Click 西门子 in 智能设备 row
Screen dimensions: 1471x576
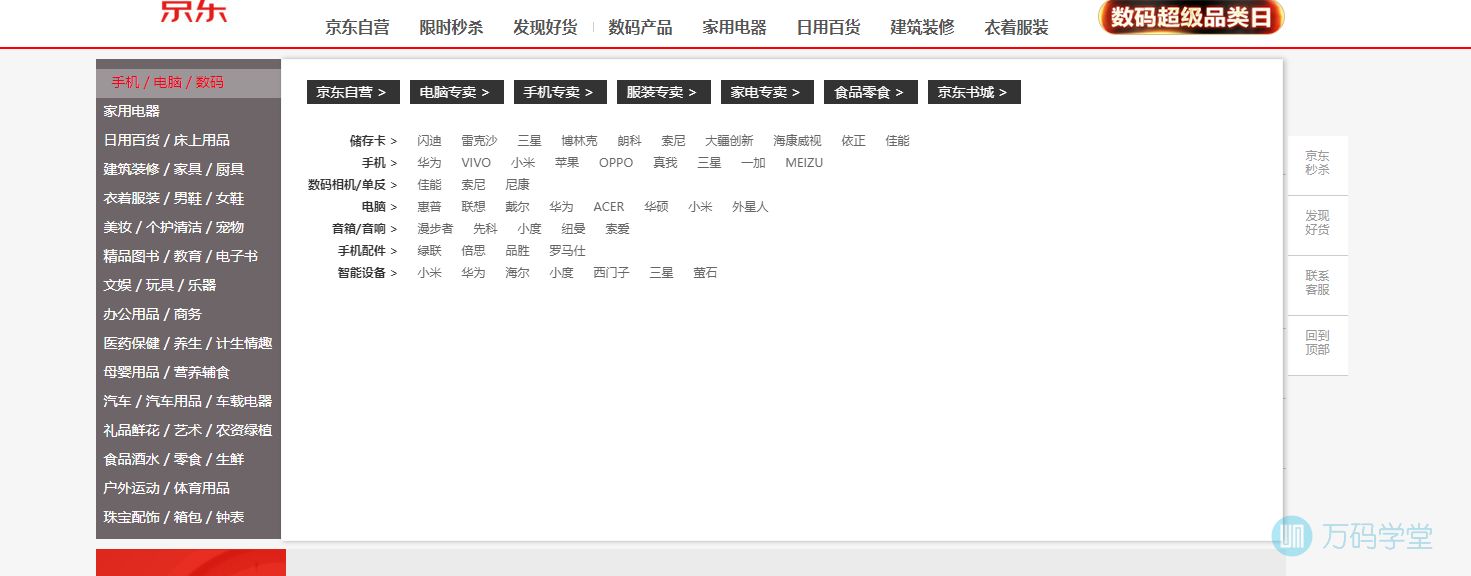tap(611, 273)
